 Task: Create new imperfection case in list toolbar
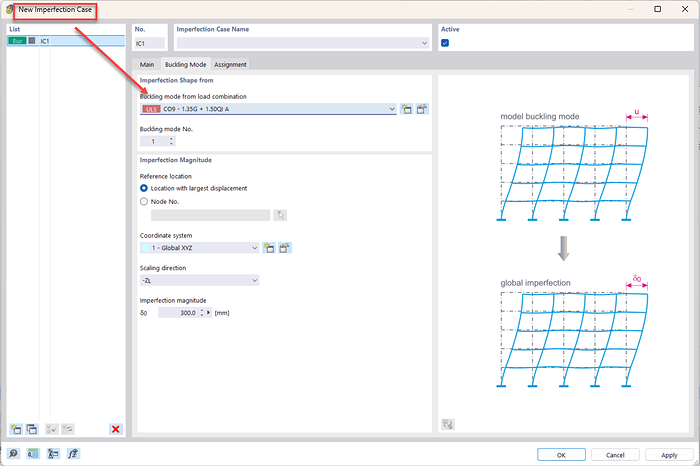pyautogui.click(x=16, y=429)
